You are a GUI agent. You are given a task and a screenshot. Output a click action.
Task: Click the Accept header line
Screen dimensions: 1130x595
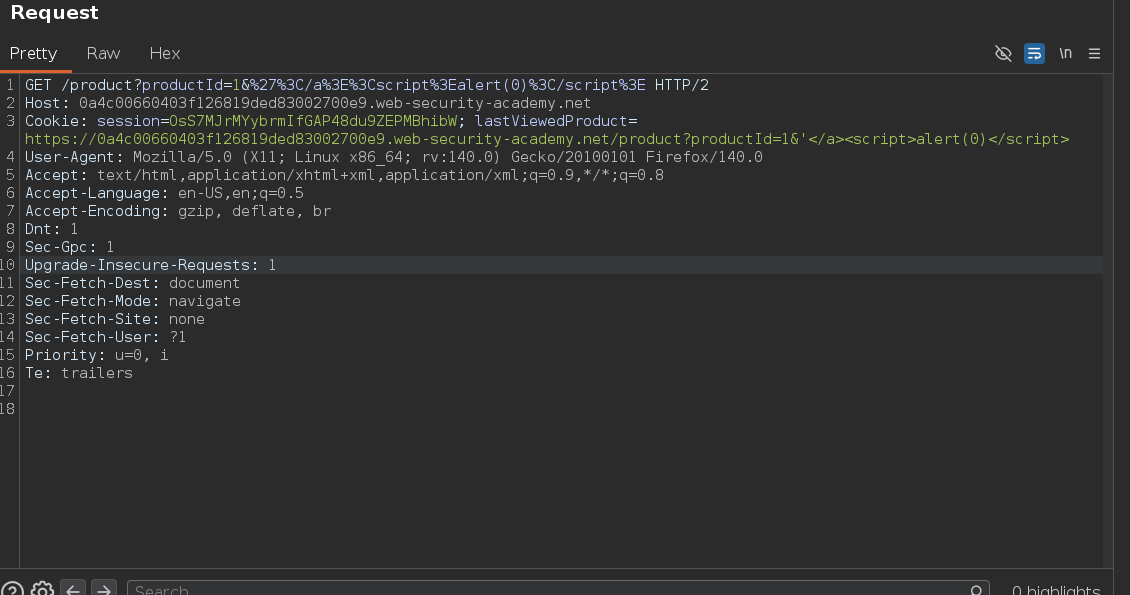pos(344,175)
